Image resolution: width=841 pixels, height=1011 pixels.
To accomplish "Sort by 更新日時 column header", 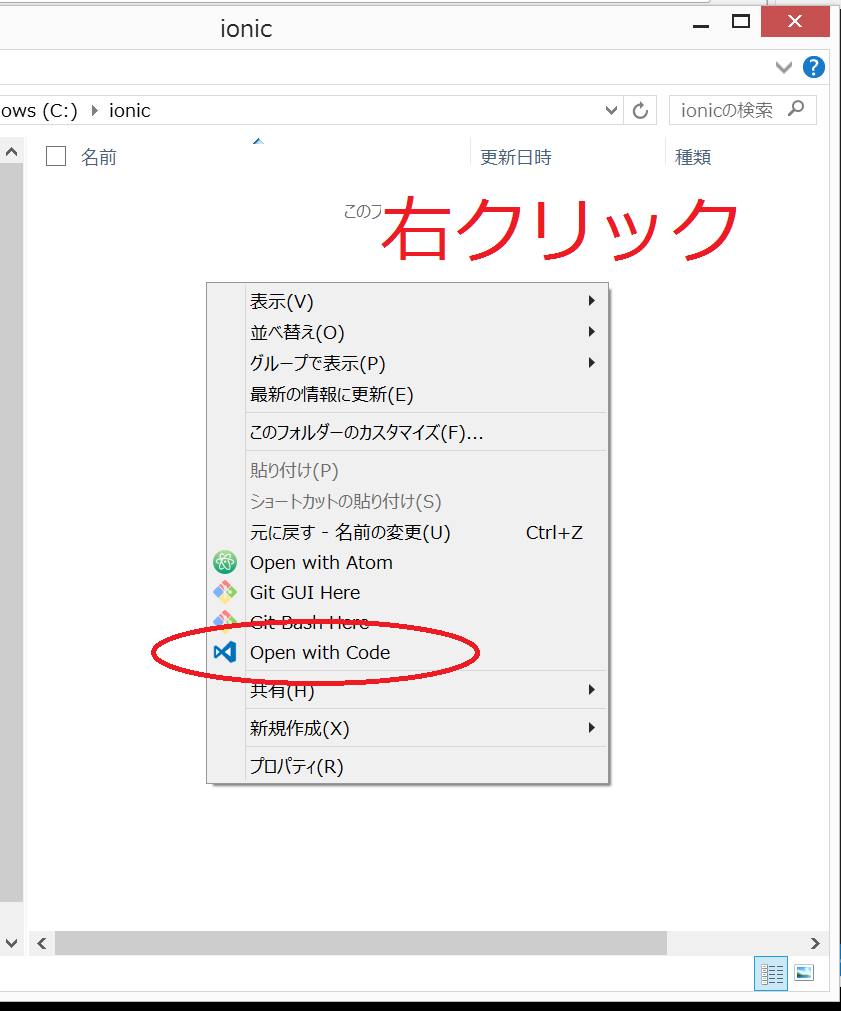I will point(516,157).
